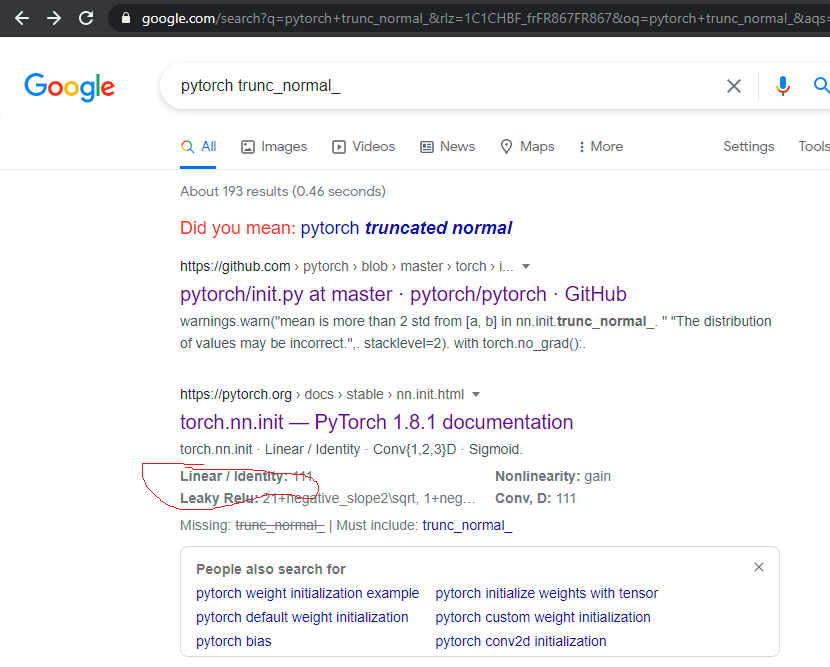Click the Images tab camera icon

(246, 146)
